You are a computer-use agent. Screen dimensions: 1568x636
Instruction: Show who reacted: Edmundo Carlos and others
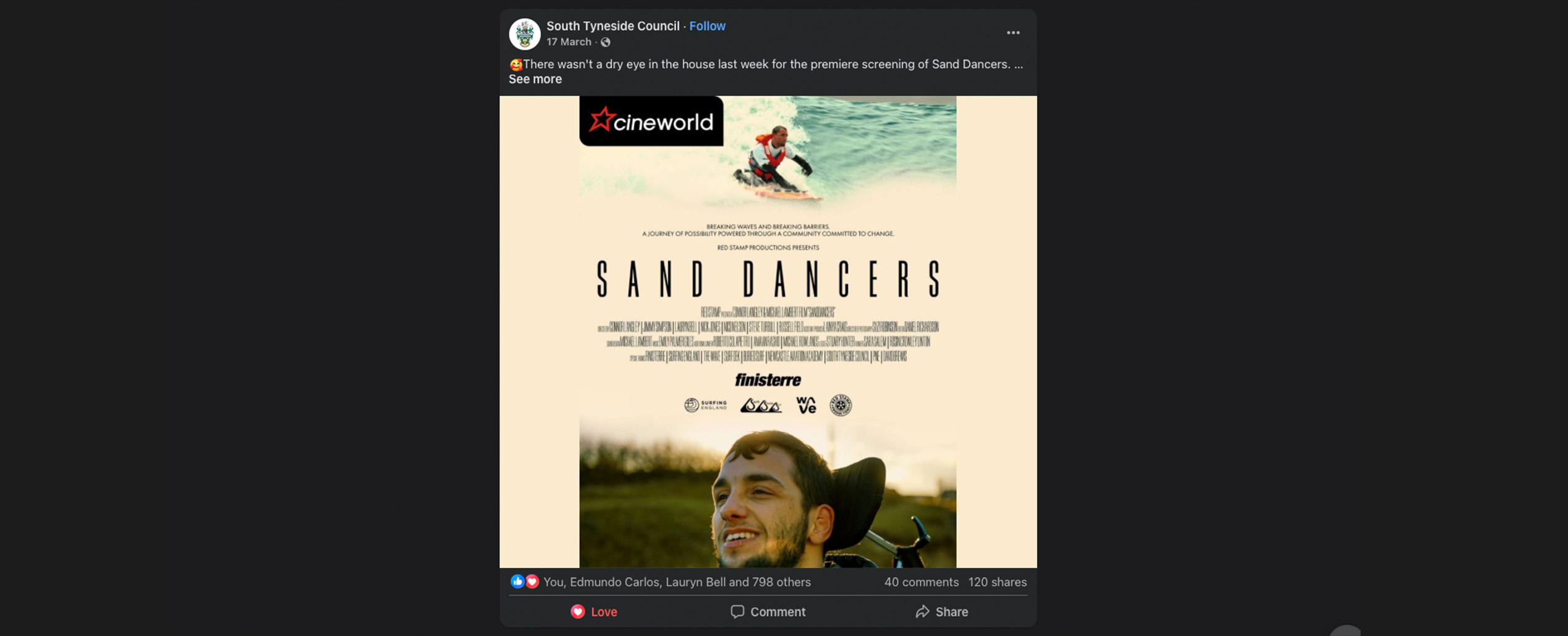pyautogui.click(x=677, y=582)
